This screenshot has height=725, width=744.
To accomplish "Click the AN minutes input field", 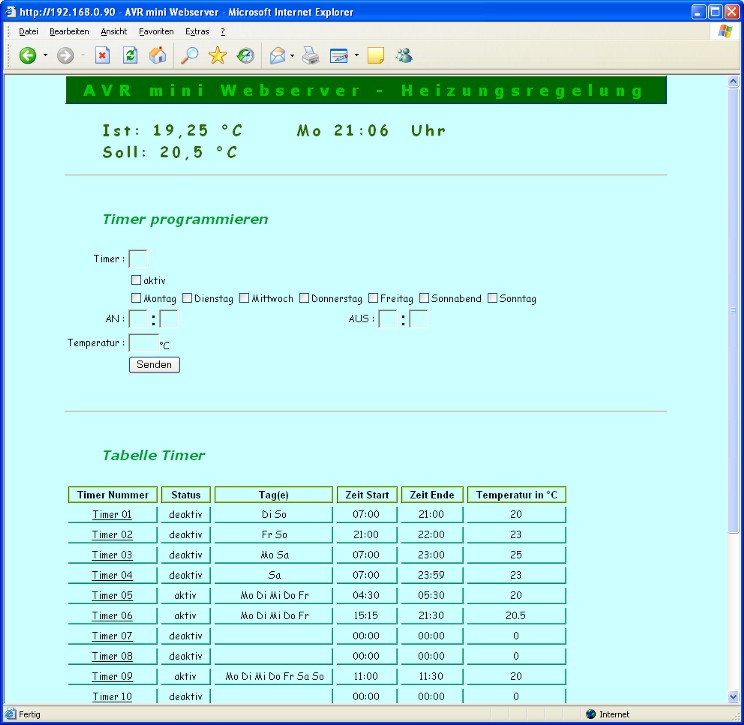I will tap(169, 319).
